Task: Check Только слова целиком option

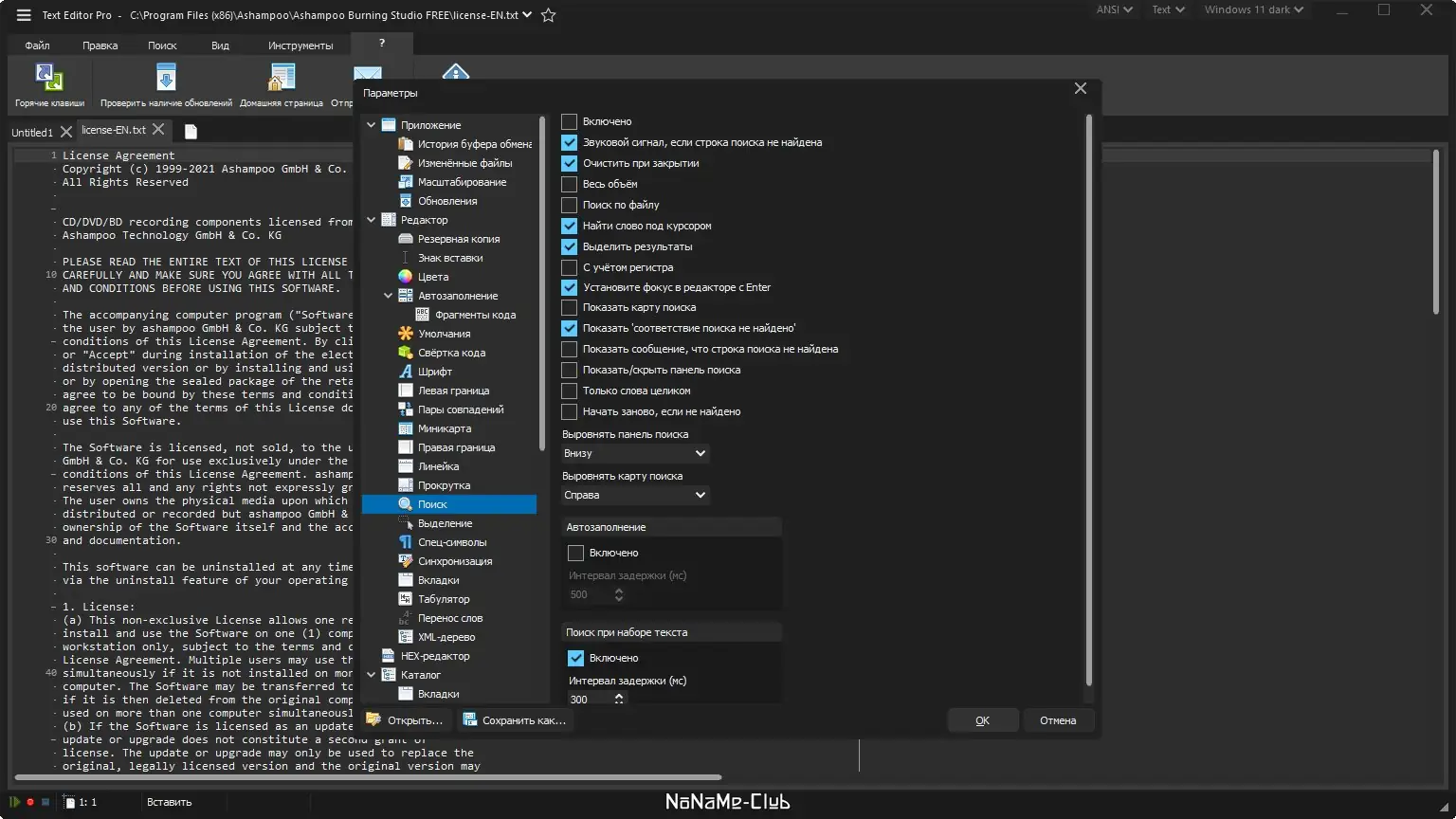Action: tap(570, 391)
